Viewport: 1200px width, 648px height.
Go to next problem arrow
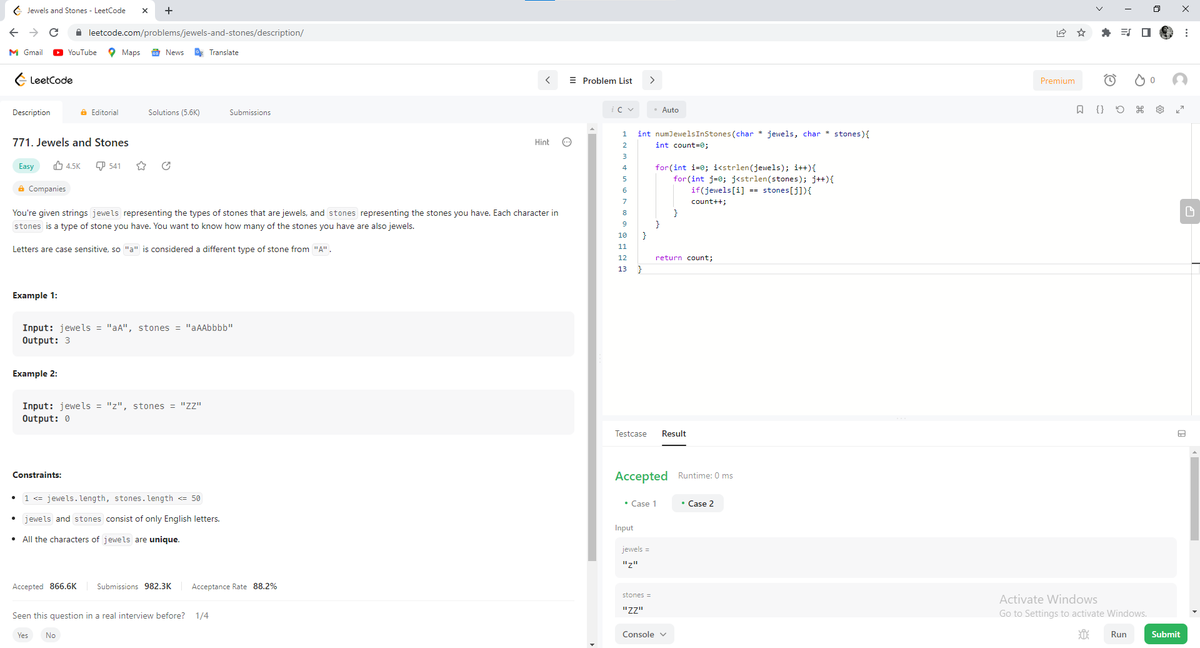652,80
